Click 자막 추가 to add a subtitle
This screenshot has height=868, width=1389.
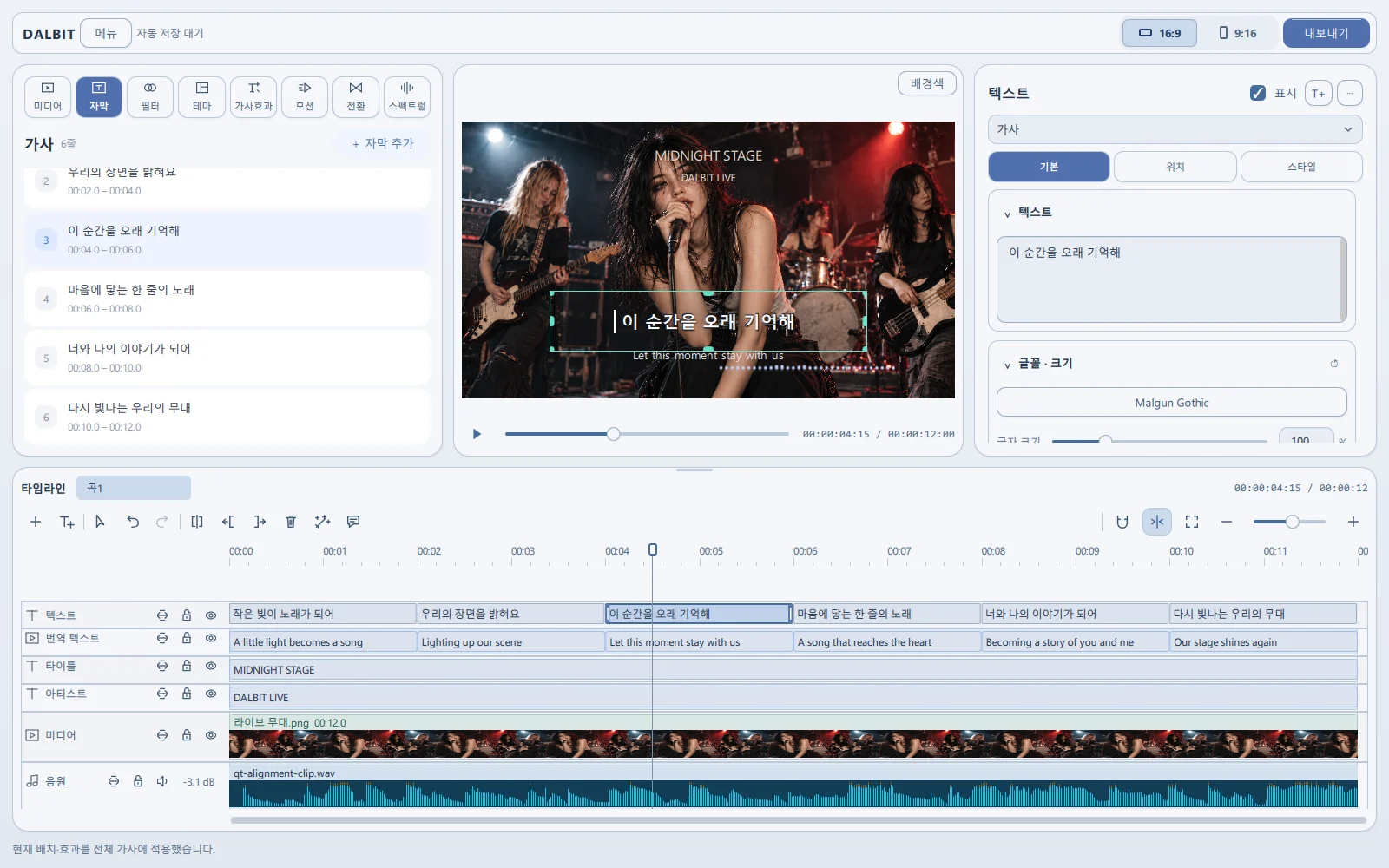pos(383,143)
